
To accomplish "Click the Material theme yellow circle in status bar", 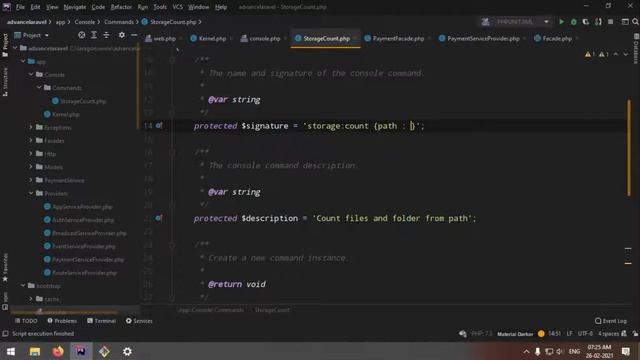I will tap(541, 333).
